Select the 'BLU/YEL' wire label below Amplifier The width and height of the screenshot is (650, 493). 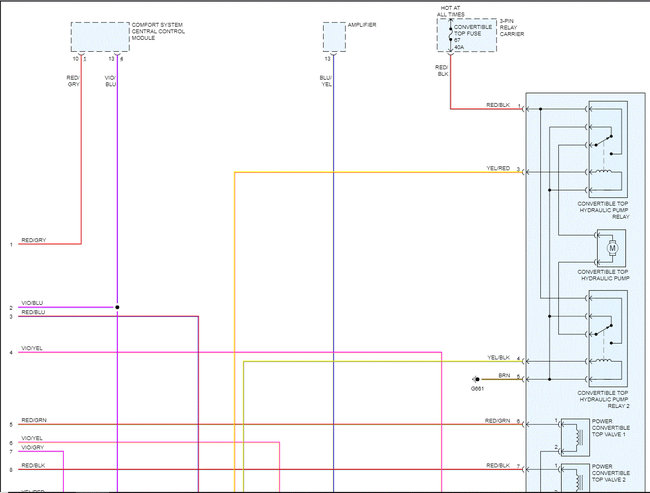click(x=326, y=81)
